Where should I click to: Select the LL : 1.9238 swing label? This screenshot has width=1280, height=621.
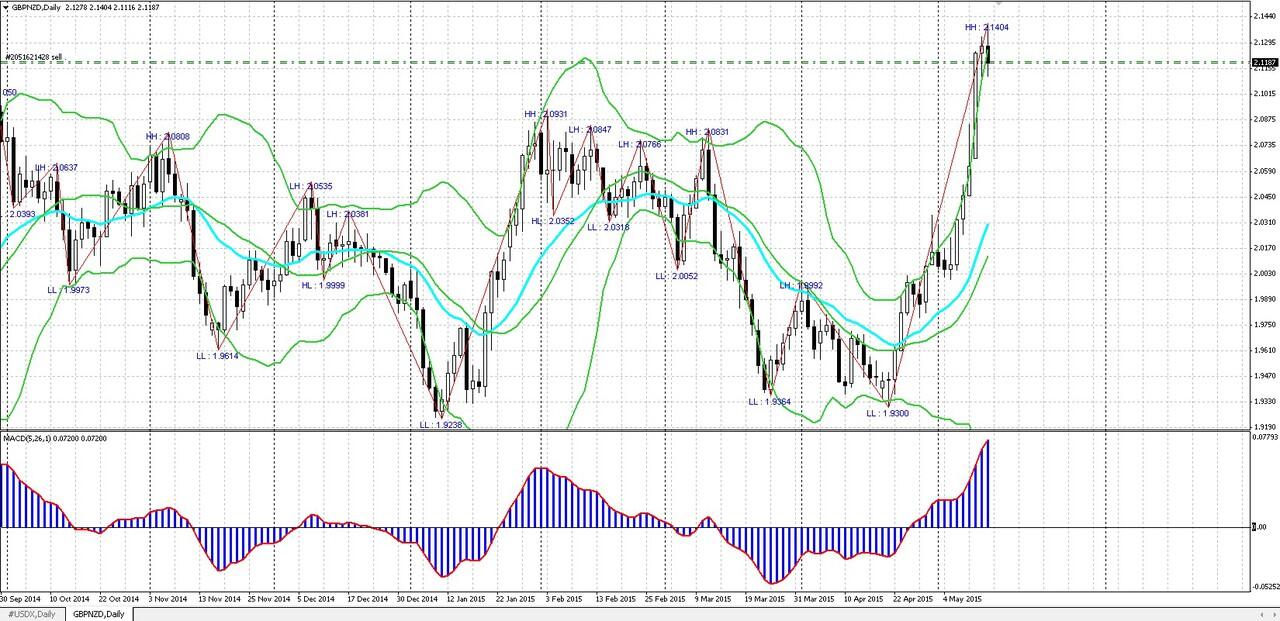click(440, 424)
